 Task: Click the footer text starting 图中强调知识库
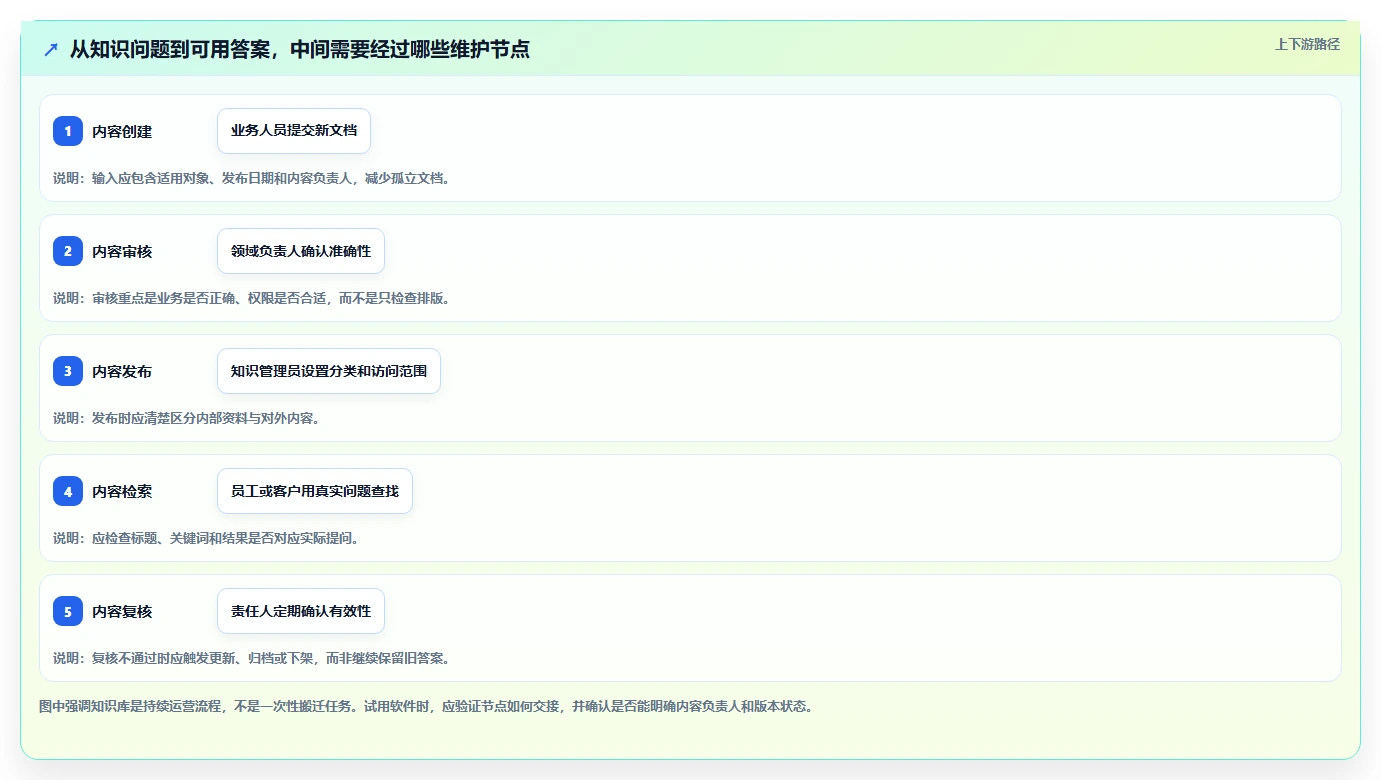point(427,706)
